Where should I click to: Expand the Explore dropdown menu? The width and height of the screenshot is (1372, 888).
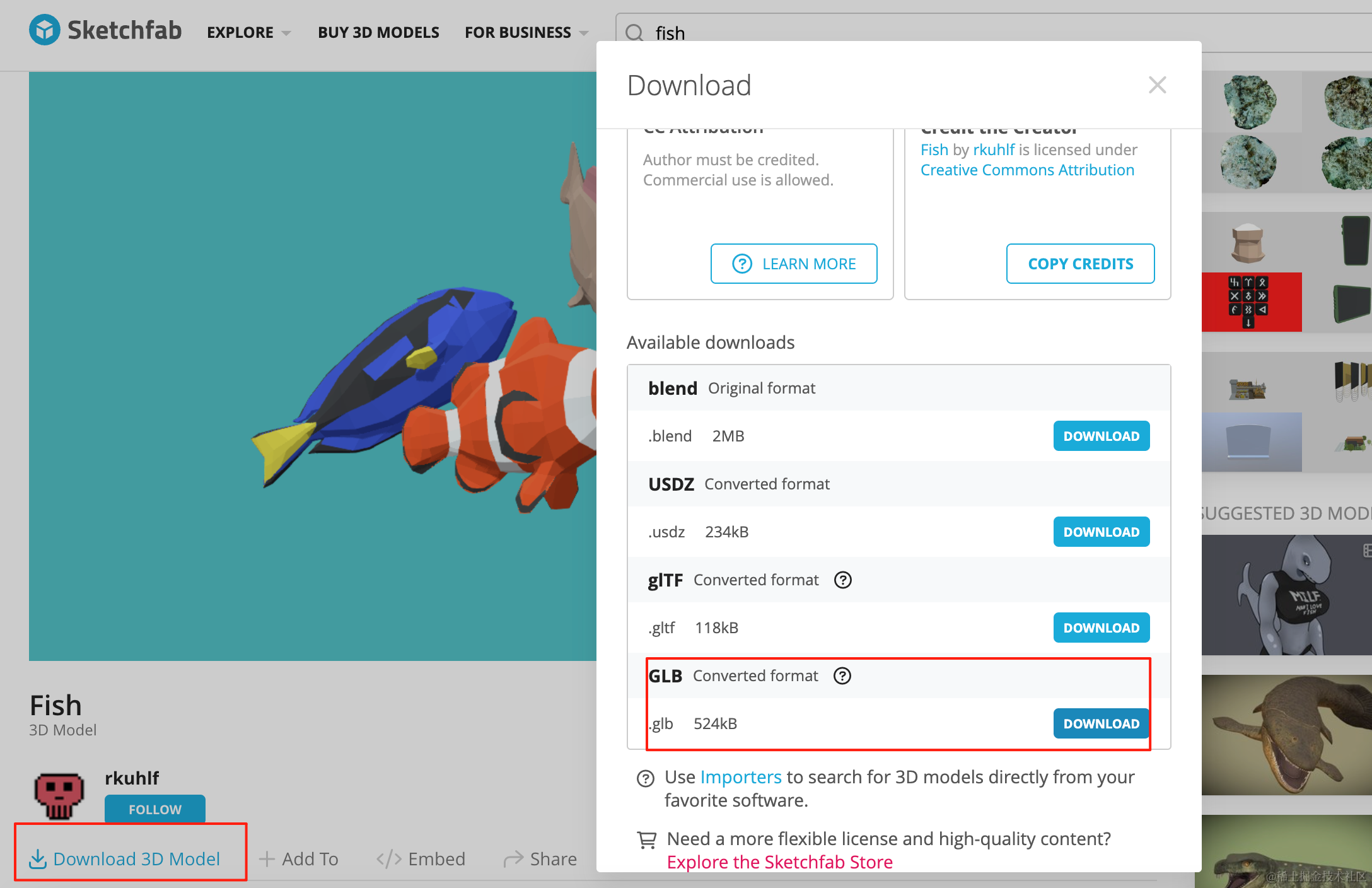249,32
